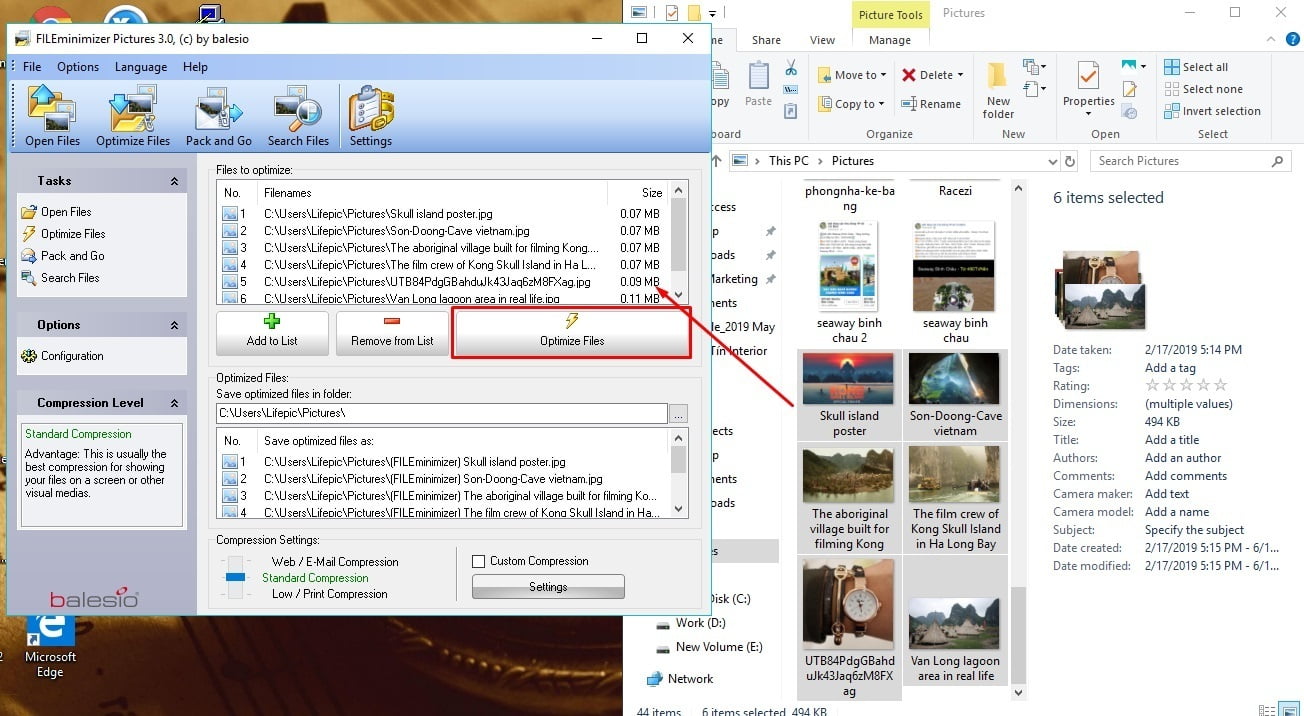Screen dimensions: 1304x716
Task: Enable the Custom Compression checkbox
Action: (x=478, y=561)
